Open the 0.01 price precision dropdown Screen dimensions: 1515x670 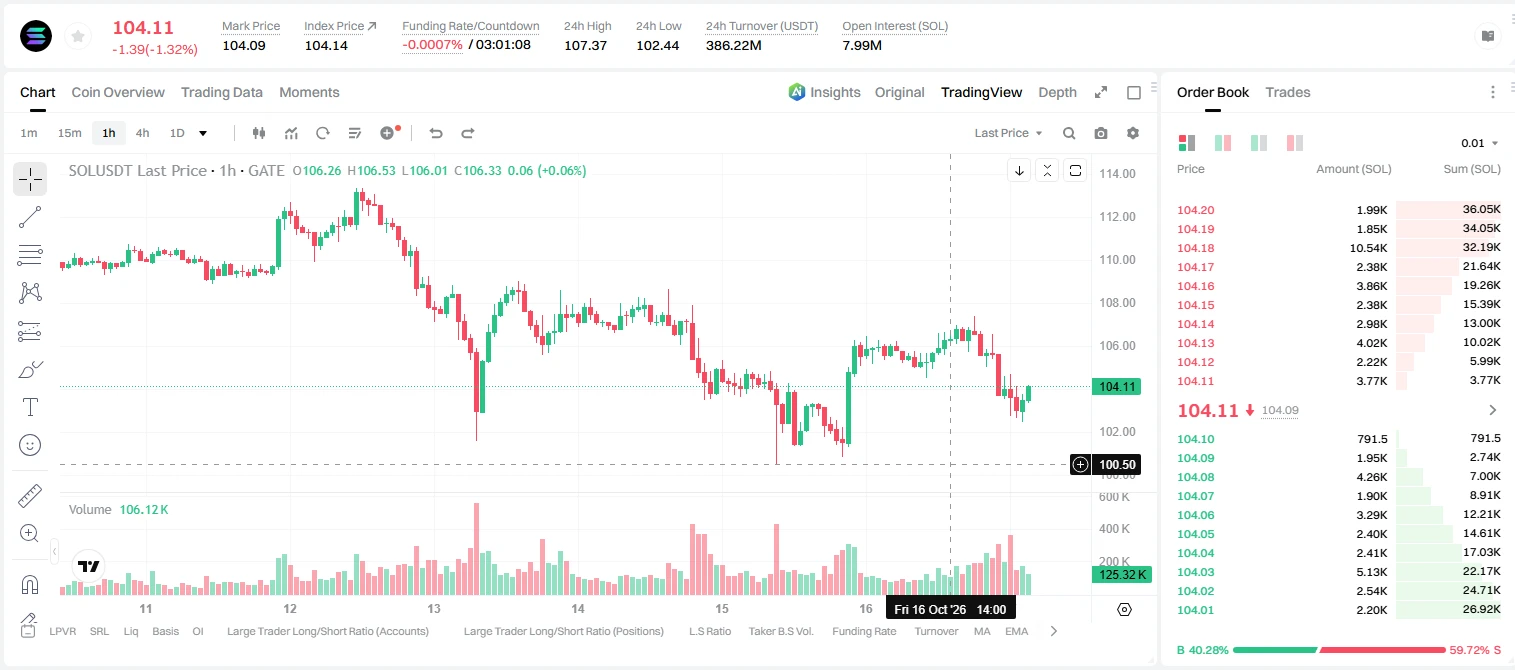(x=1480, y=143)
